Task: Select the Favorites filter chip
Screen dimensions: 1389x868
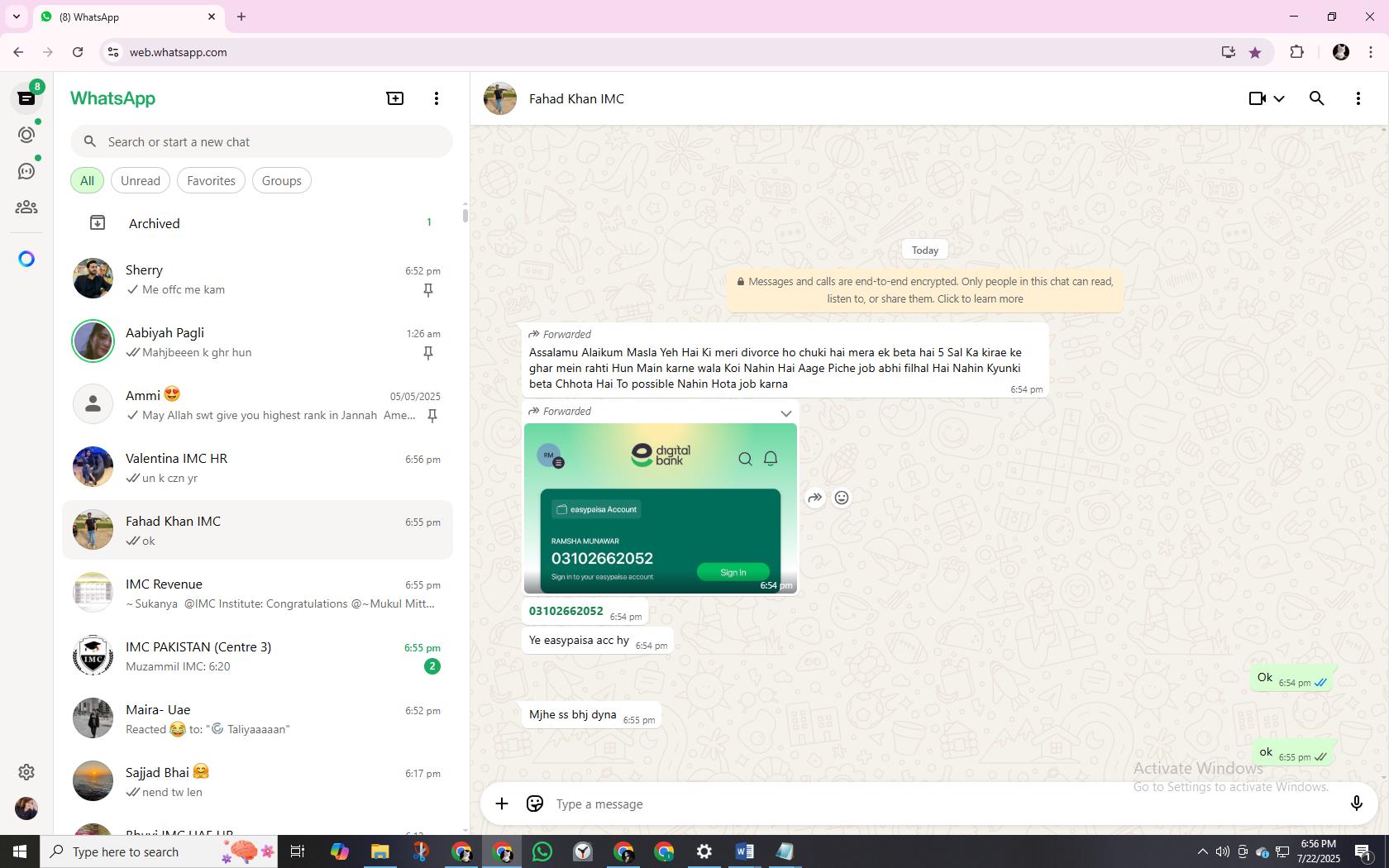Action: tap(211, 180)
